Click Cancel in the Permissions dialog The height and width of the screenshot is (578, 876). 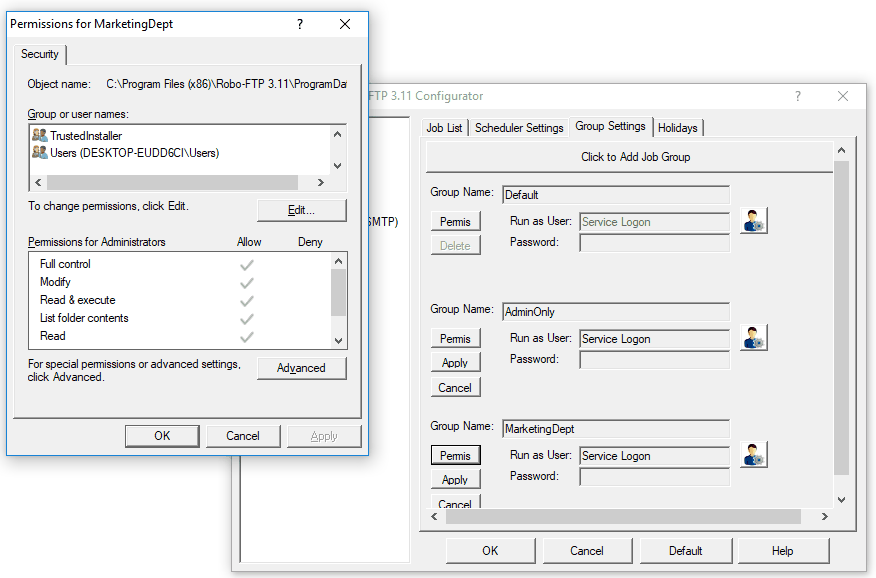click(242, 436)
